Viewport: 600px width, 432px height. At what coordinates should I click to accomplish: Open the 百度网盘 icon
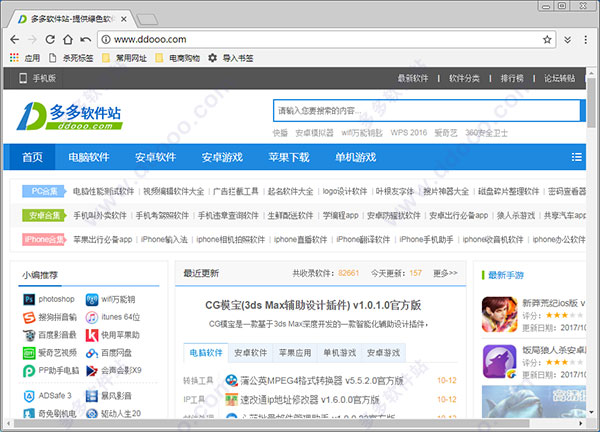tap(92, 353)
